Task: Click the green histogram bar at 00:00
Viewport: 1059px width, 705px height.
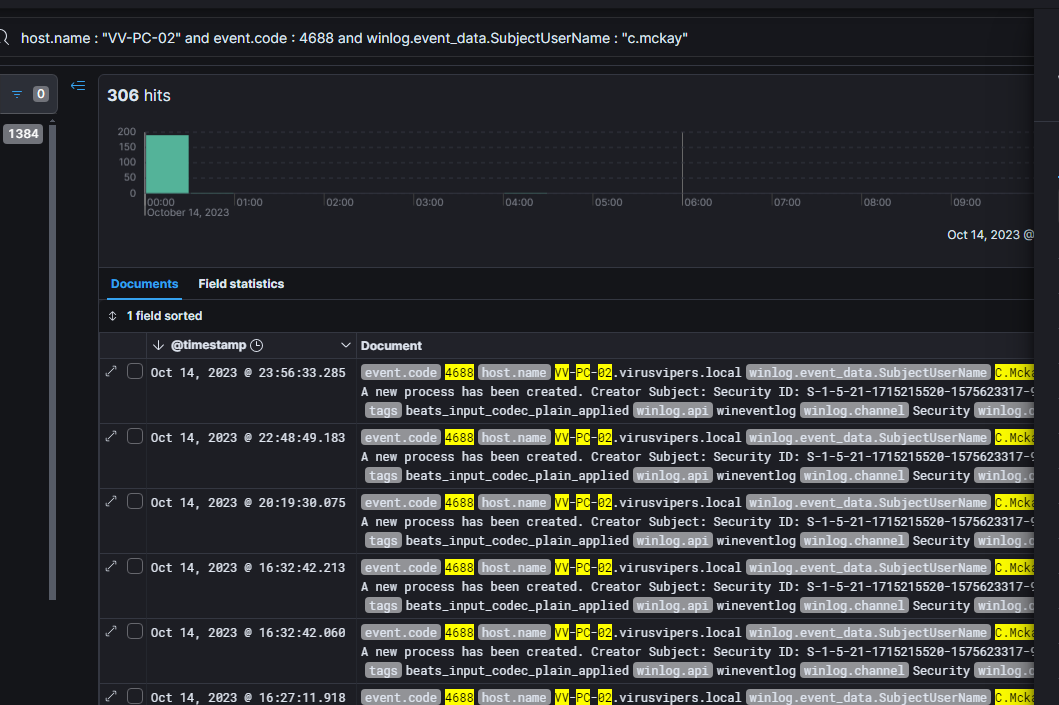Action: (167, 164)
